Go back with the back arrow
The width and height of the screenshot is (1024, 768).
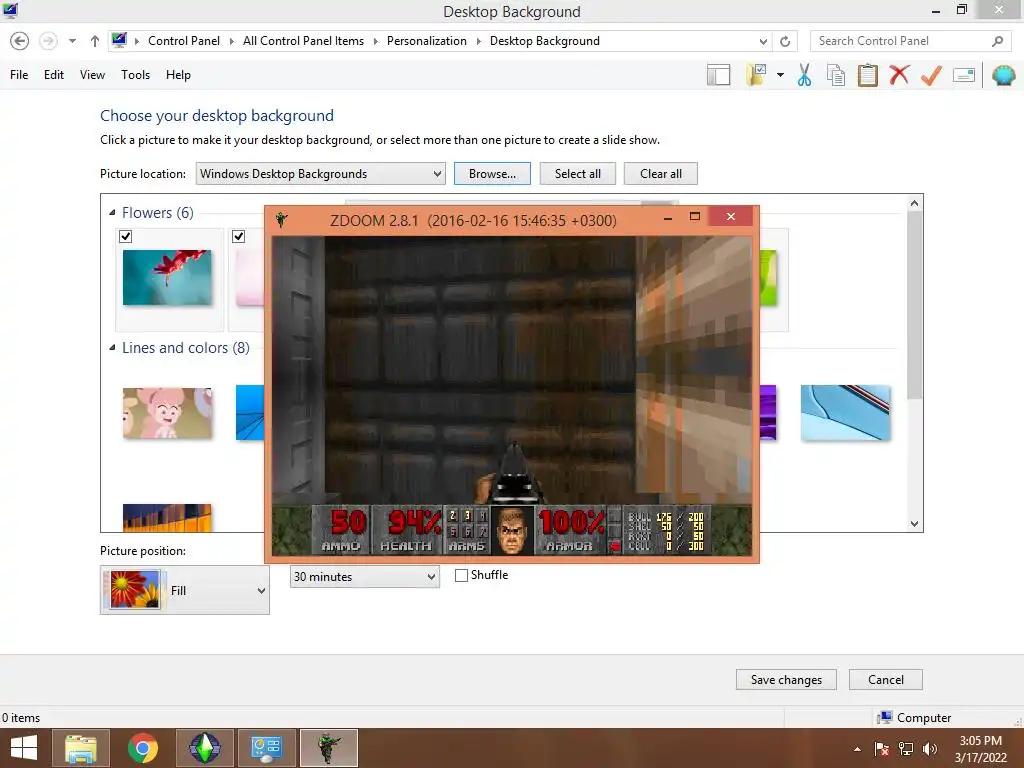pos(20,41)
